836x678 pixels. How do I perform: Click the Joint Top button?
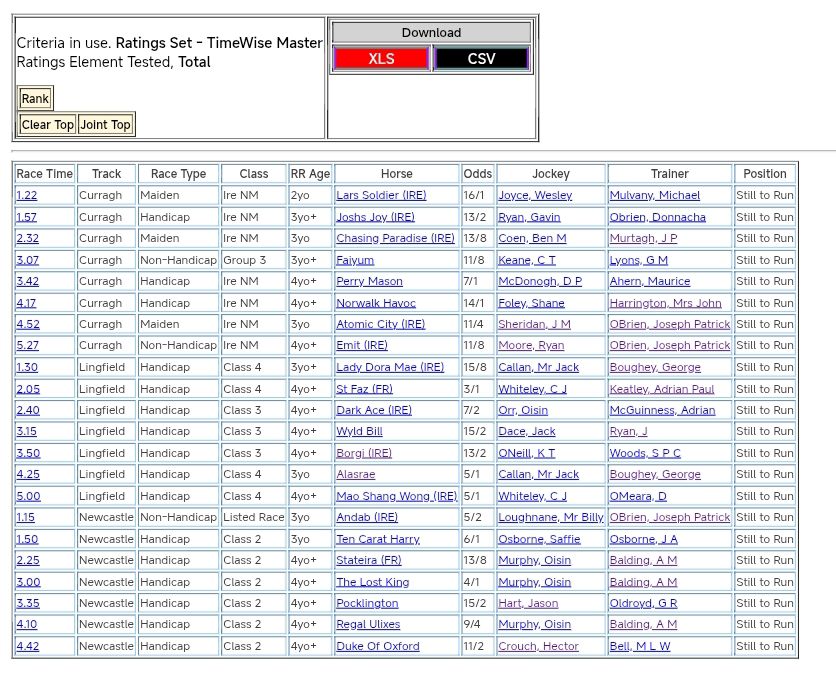click(105, 125)
